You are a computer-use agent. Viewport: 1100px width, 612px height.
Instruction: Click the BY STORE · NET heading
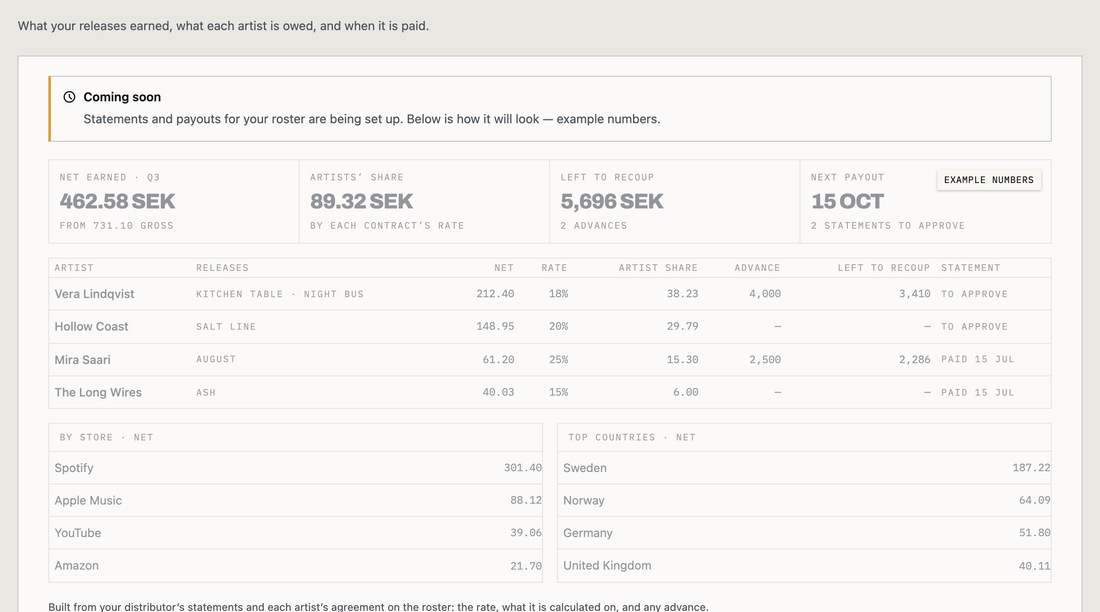pos(107,437)
